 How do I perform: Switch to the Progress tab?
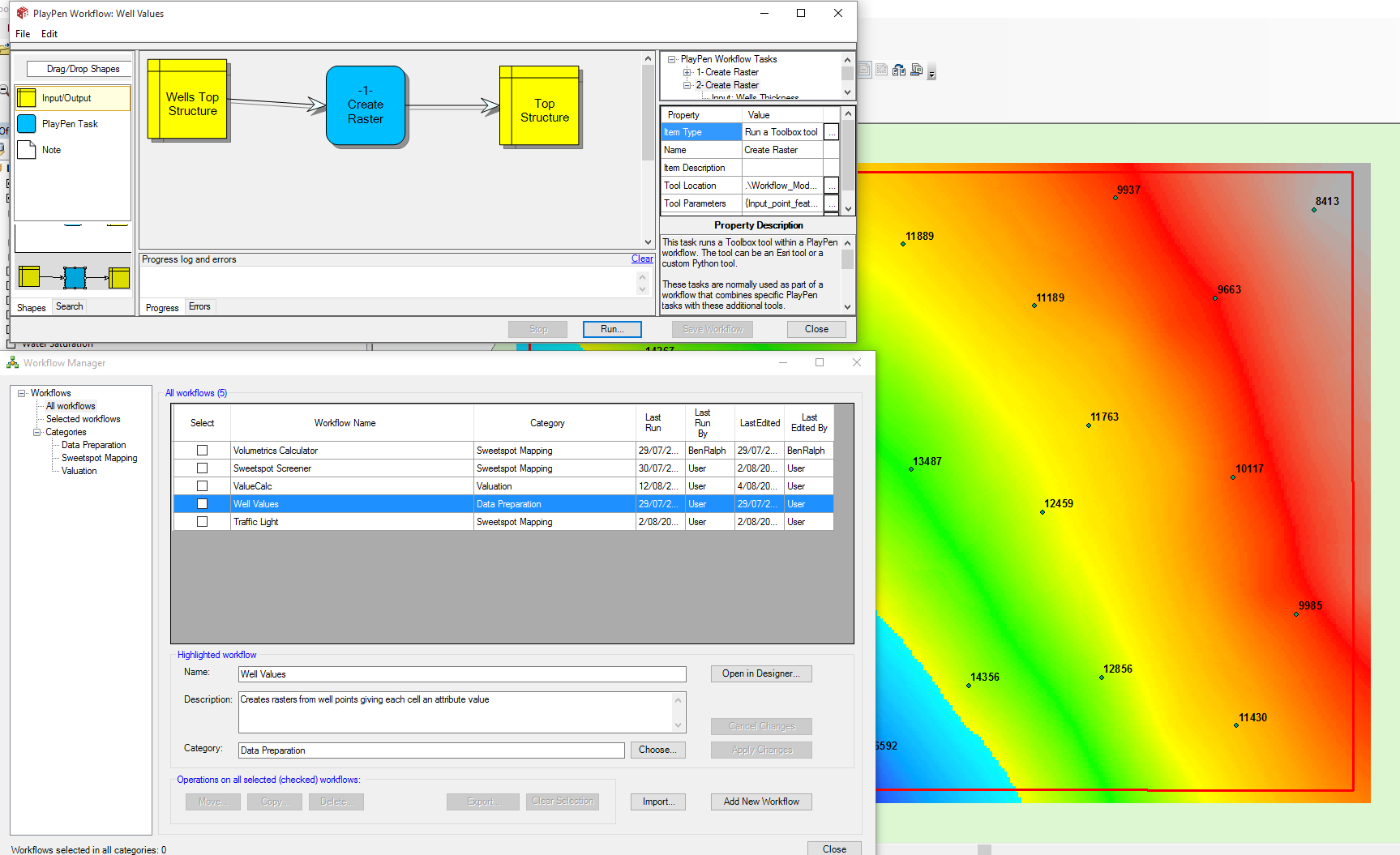click(162, 307)
